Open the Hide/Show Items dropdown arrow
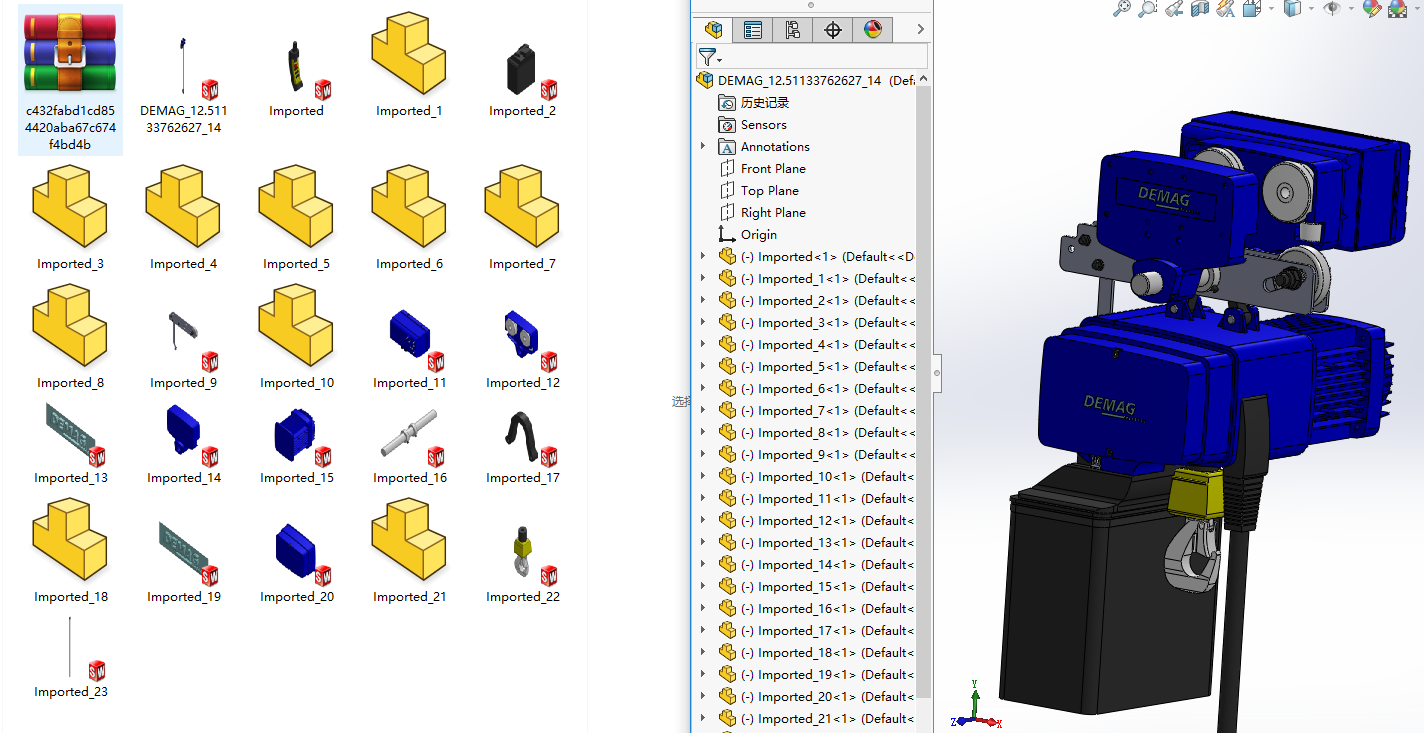 tap(1350, 8)
